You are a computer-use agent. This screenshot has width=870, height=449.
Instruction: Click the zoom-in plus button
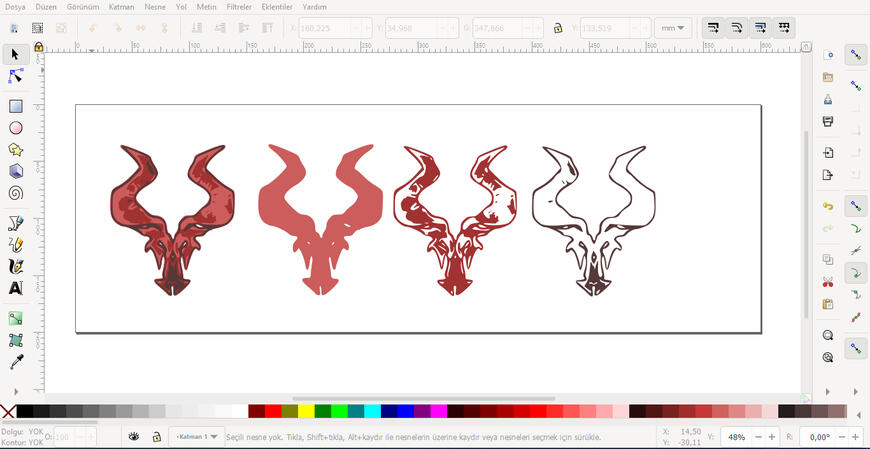coord(774,437)
